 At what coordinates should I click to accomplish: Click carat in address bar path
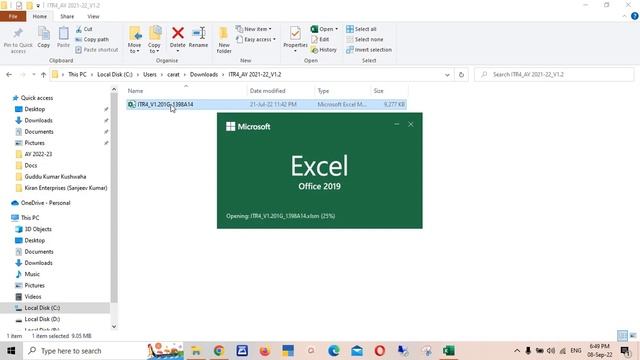[x=173, y=75]
